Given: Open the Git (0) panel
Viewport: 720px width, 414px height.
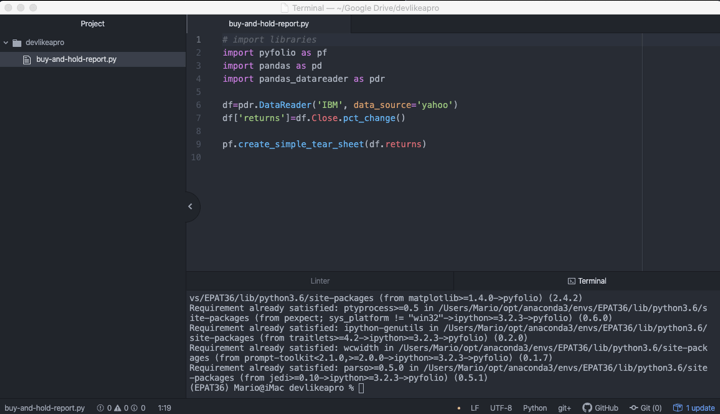Looking at the screenshot, I should (x=646, y=408).
